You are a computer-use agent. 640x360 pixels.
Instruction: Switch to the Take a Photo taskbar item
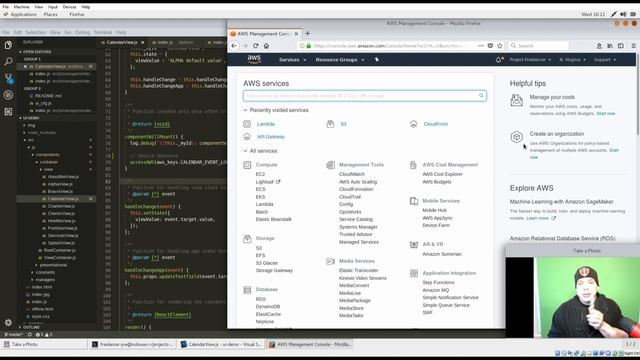point(44,344)
